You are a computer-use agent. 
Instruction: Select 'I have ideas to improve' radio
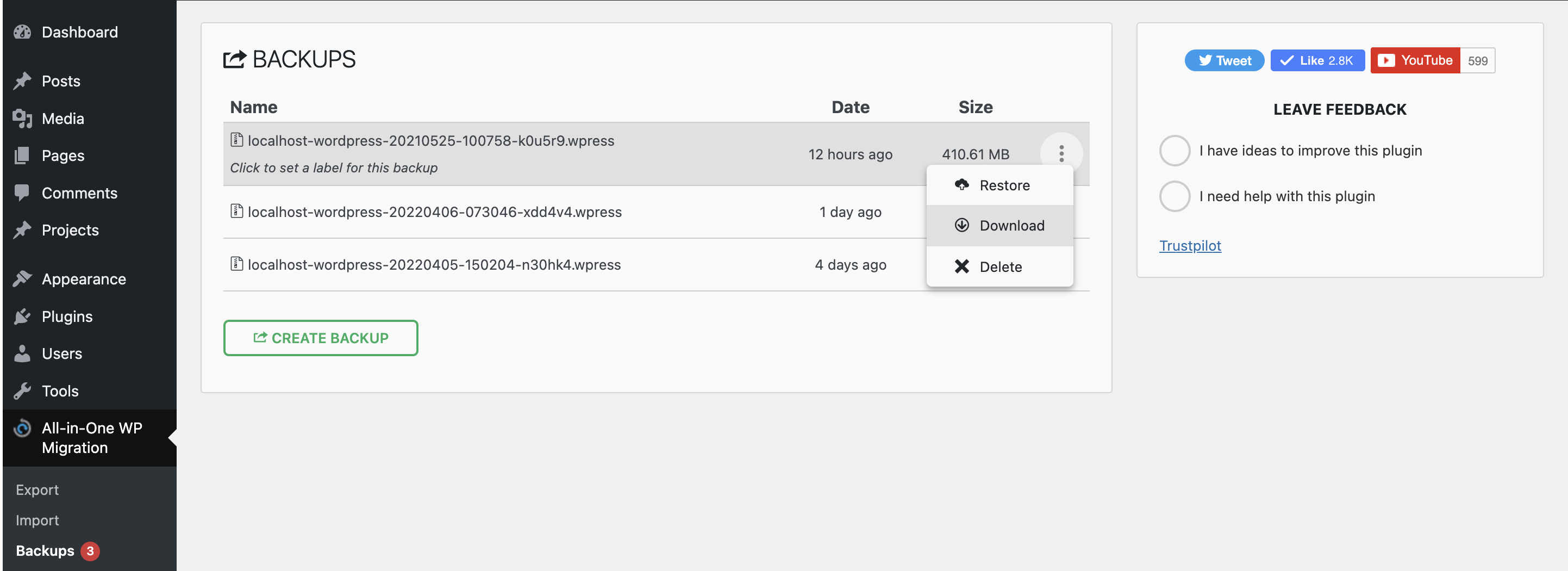point(1174,150)
